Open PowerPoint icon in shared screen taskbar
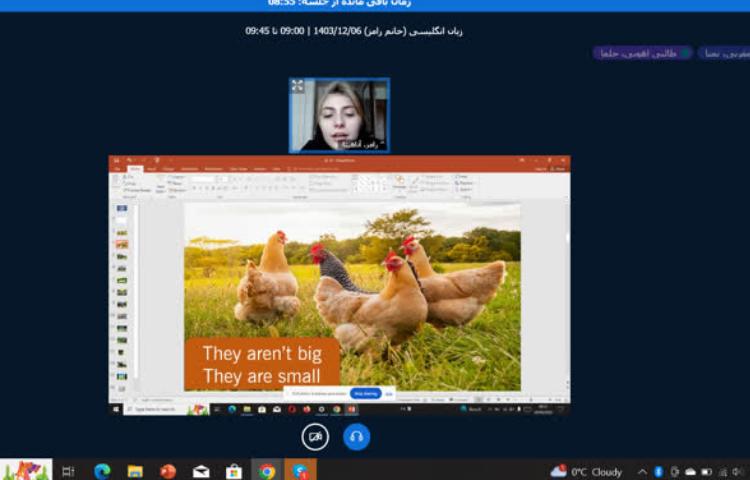 pyautogui.click(x=352, y=409)
